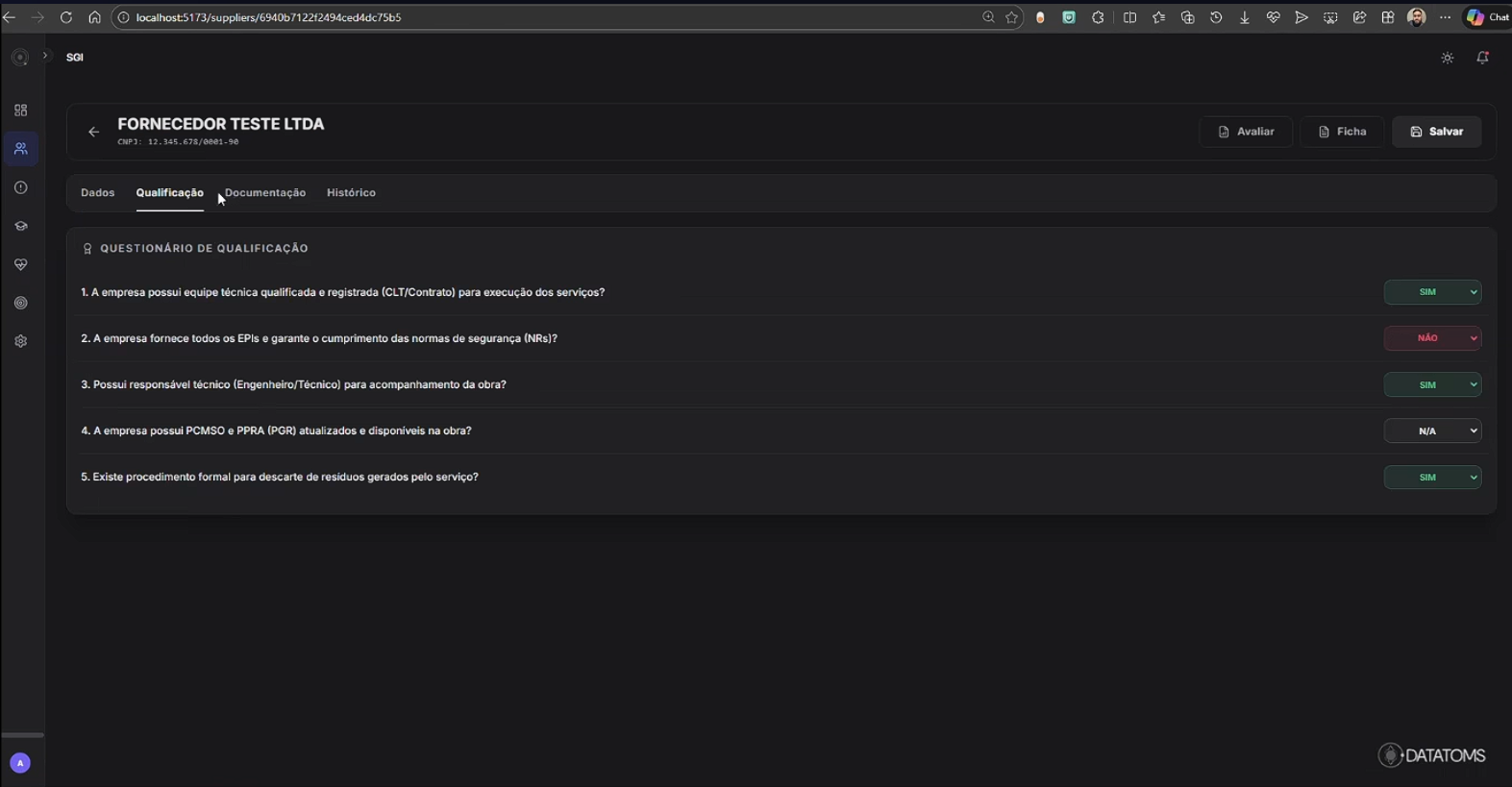Open browser downloads arrow icon
Viewport: 1512px width, 787px height.
click(x=1245, y=17)
